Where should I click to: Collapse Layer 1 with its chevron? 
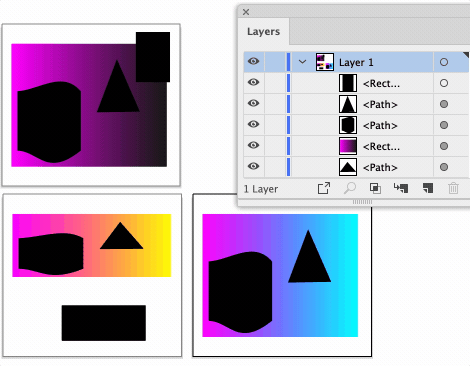[302, 62]
